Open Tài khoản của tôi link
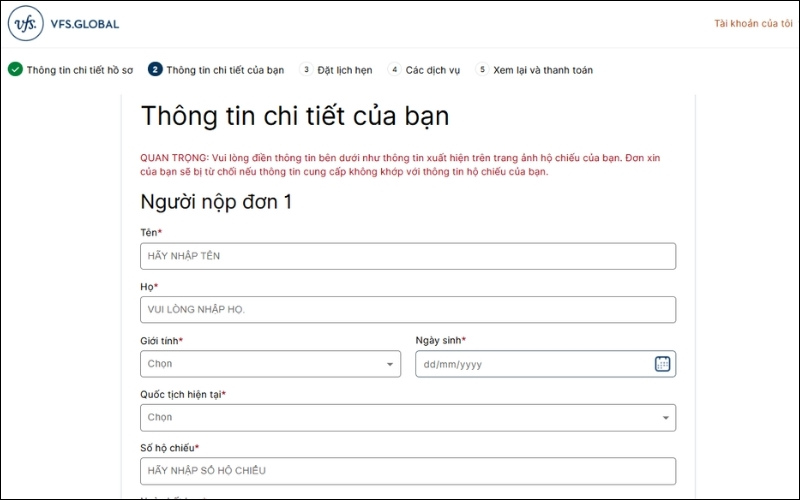This screenshot has width=800, height=500. (753, 23)
